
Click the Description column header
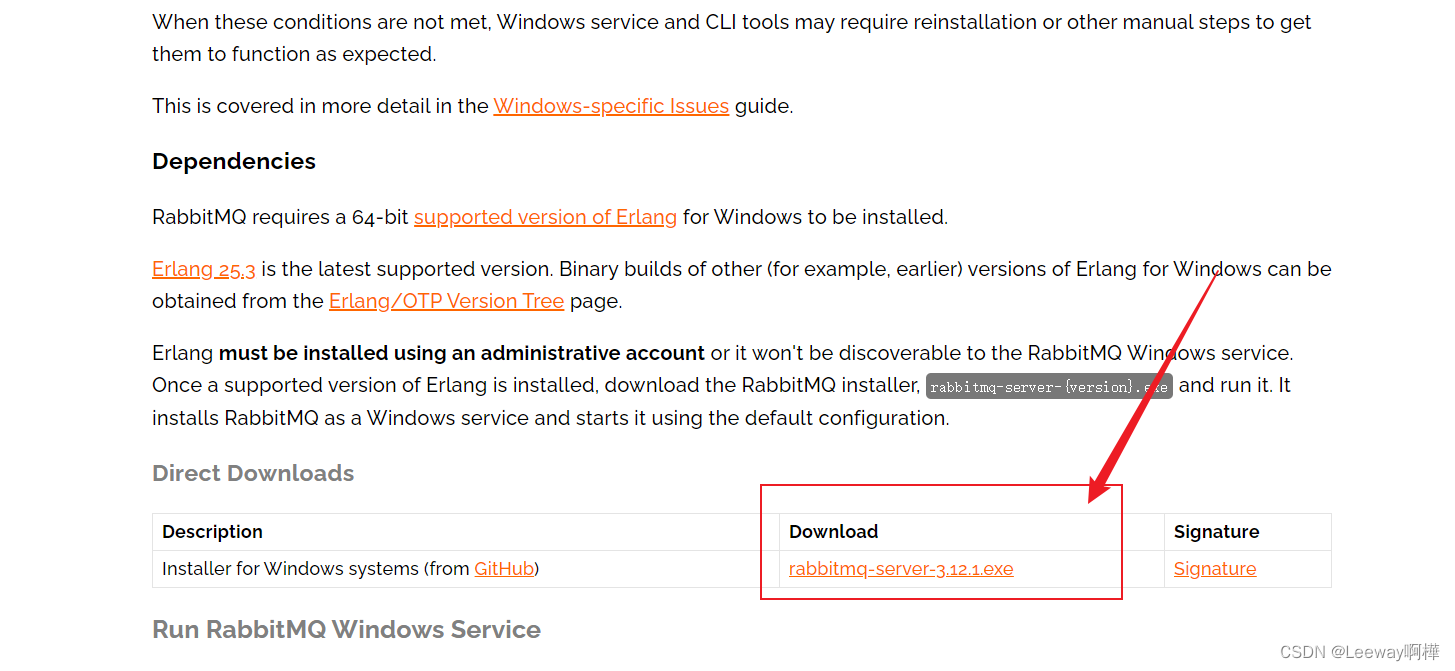[212, 532]
